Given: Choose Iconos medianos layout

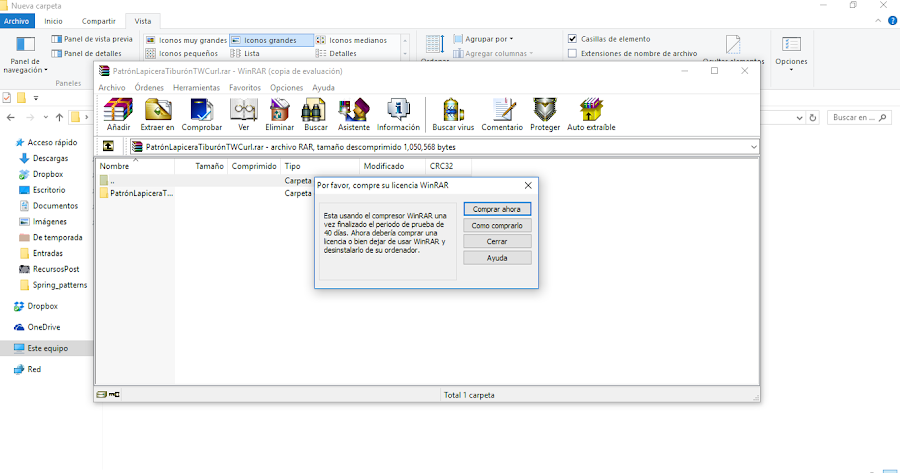Looking at the screenshot, I should (351, 40).
